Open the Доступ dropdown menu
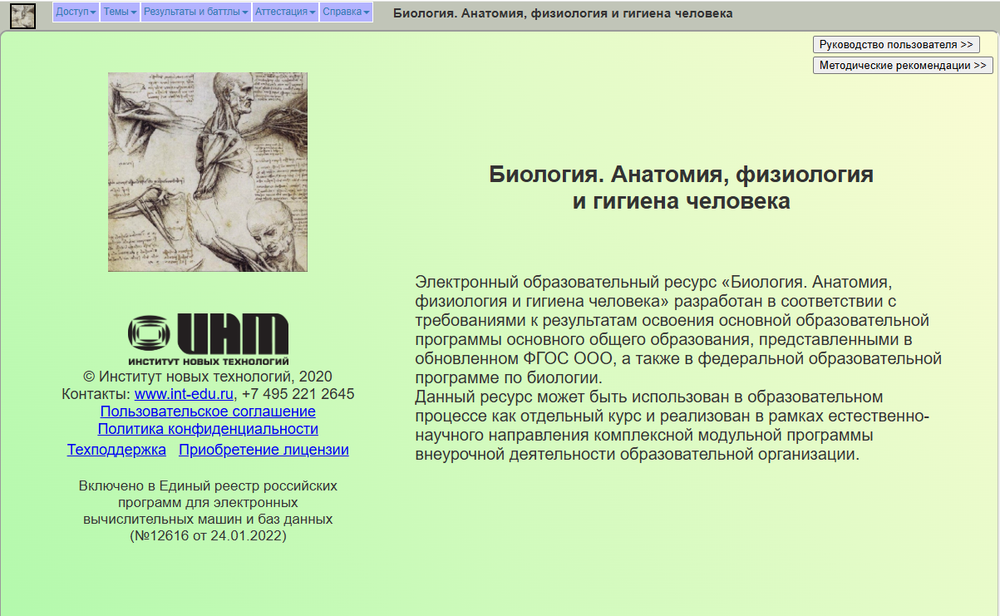 pos(75,11)
